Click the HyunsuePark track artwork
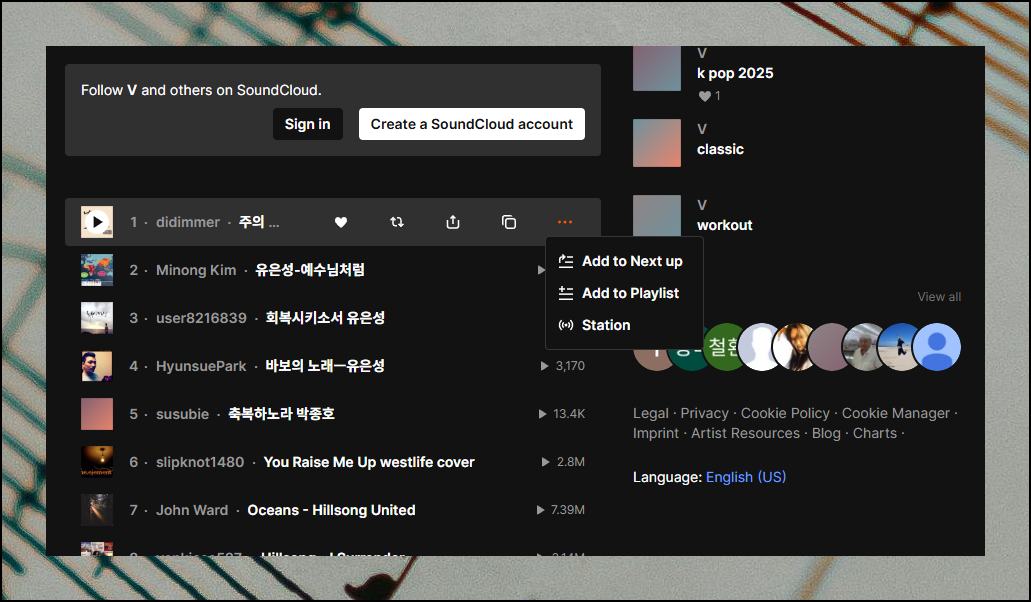This screenshot has height=602, width=1031. click(97, 366)
